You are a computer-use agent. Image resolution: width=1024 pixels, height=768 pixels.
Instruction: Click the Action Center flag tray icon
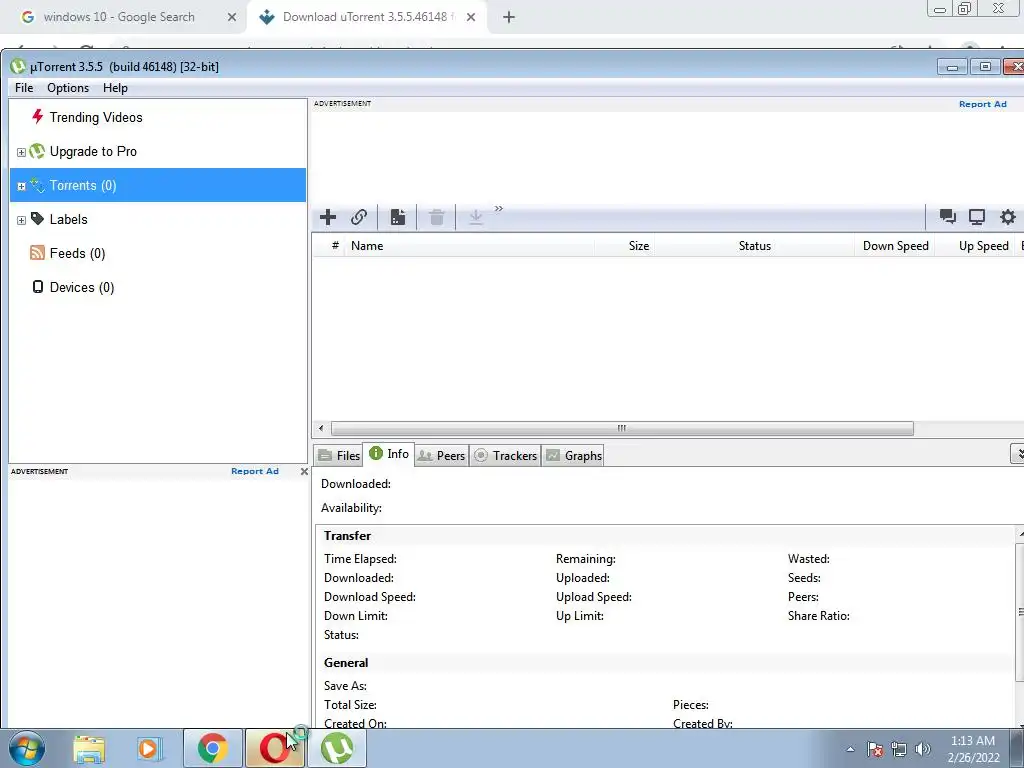tap(875, 749)
